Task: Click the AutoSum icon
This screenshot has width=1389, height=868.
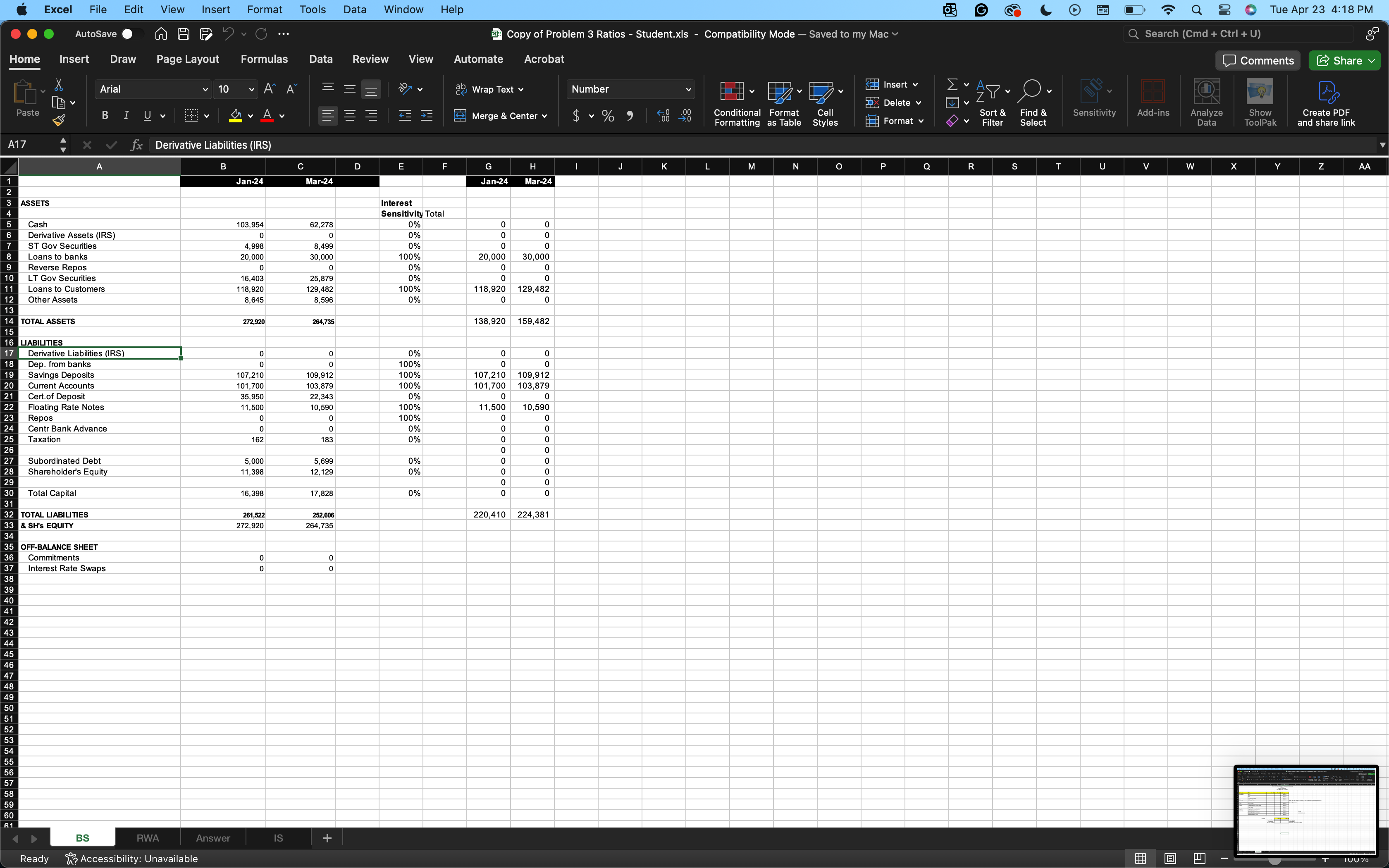Action: (x=952, y=84)
